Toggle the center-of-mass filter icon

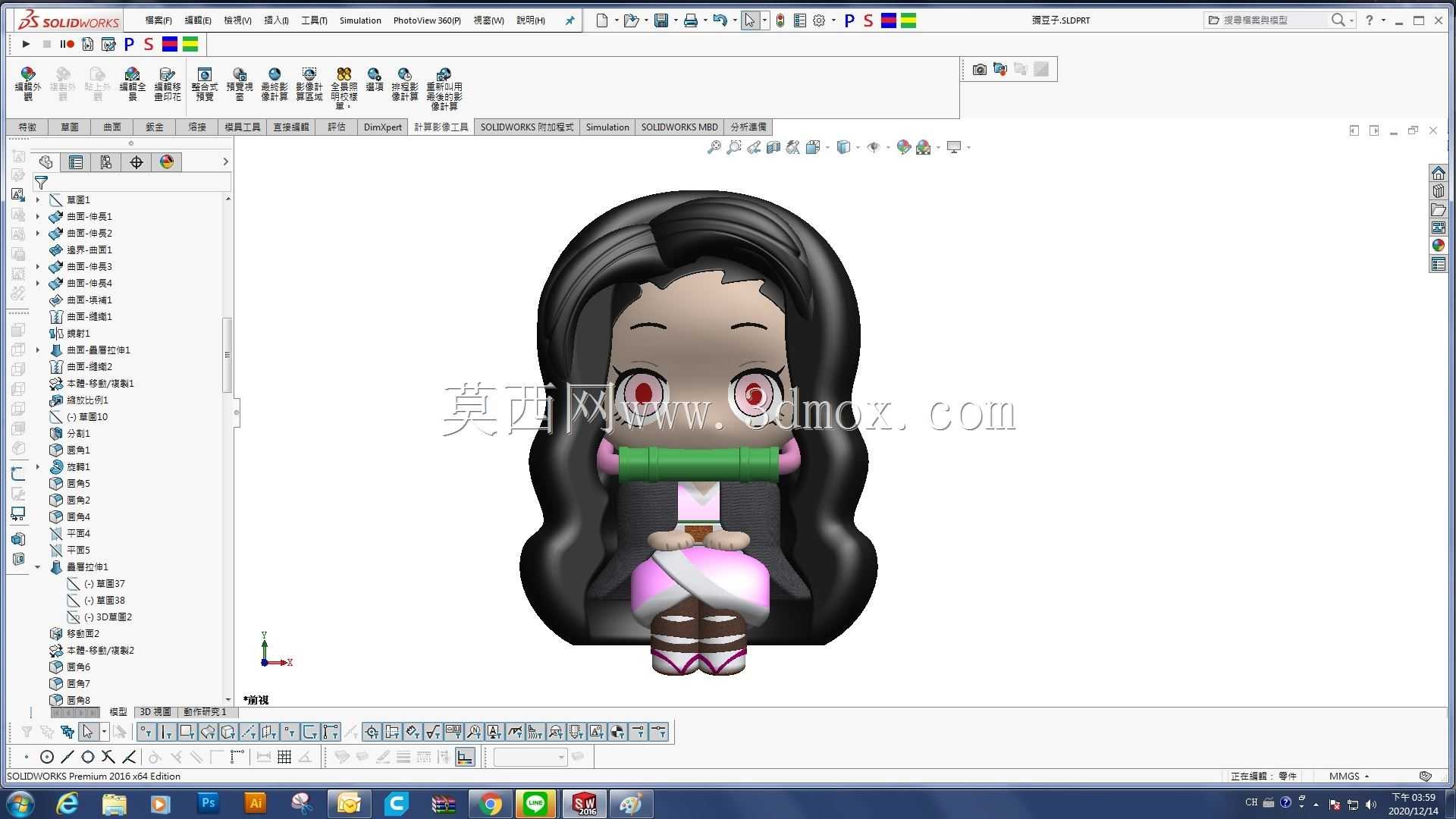click(618, 732)
